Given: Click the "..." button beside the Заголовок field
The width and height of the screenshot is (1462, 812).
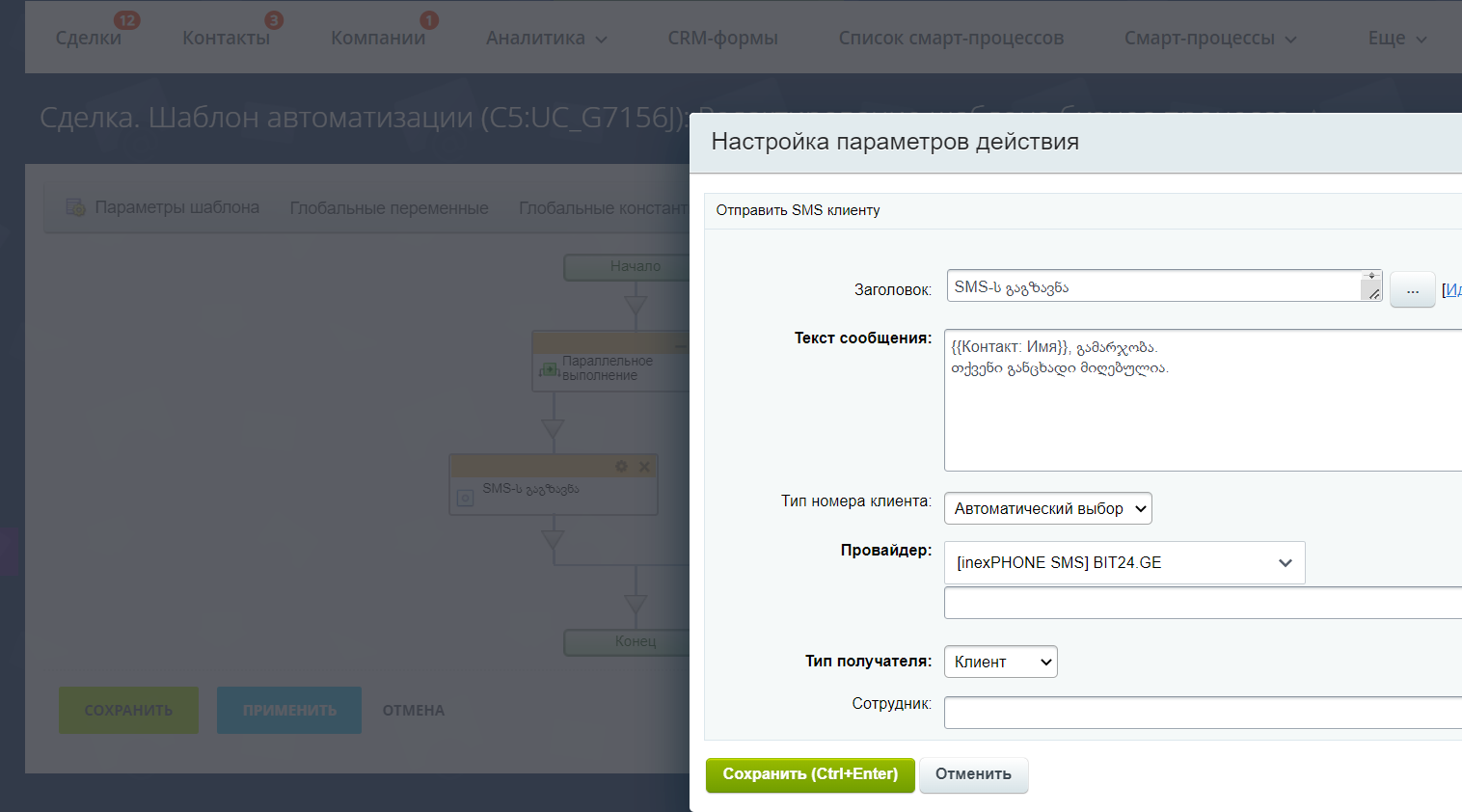Looking at the screenshot, I should [x=1413, y=289].
